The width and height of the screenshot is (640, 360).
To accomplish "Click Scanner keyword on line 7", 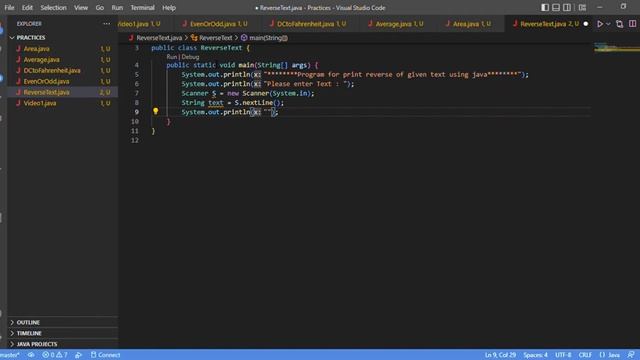I will pyautogui.click(x=195, y=93).
